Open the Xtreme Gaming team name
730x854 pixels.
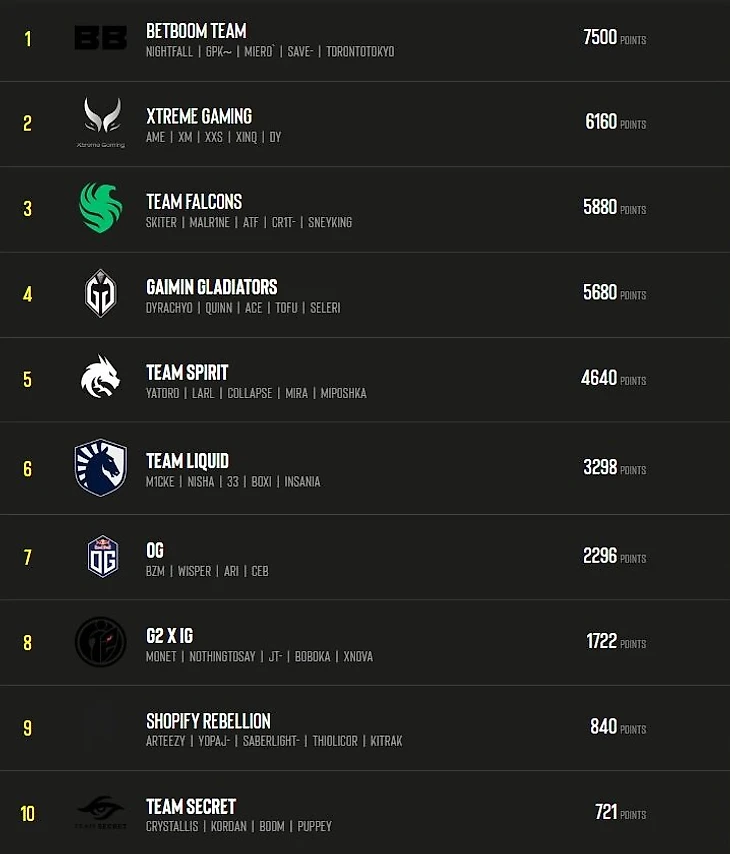click(199, 116)
